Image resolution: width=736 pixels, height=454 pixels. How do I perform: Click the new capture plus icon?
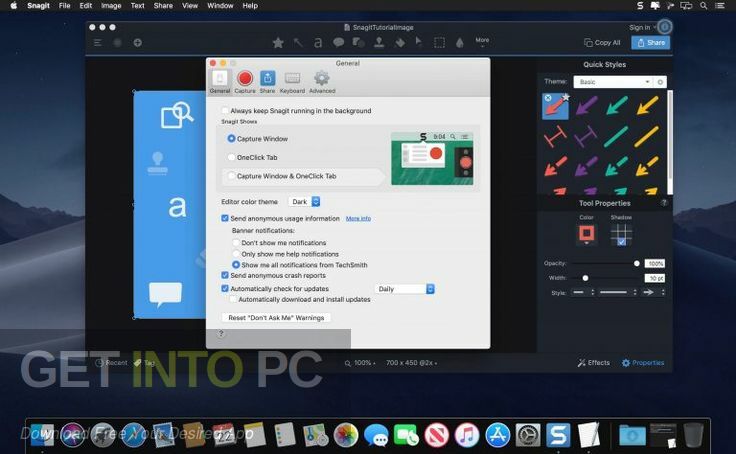[138, 43]
